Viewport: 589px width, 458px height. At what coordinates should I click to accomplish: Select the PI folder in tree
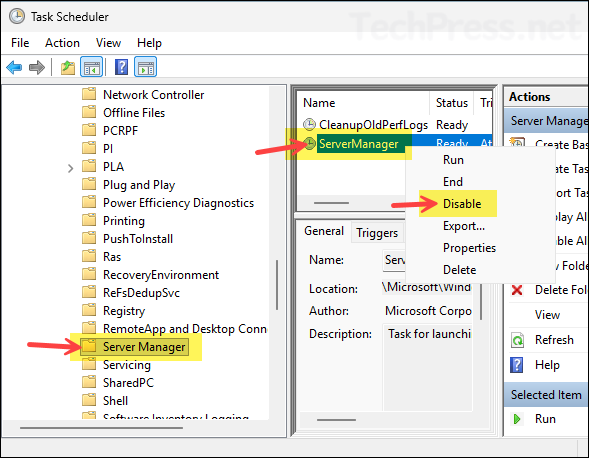(108, 148)
